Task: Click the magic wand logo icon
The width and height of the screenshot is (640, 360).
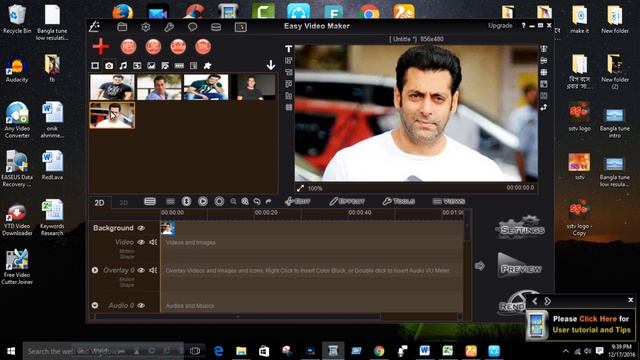Action: (95, 27)
